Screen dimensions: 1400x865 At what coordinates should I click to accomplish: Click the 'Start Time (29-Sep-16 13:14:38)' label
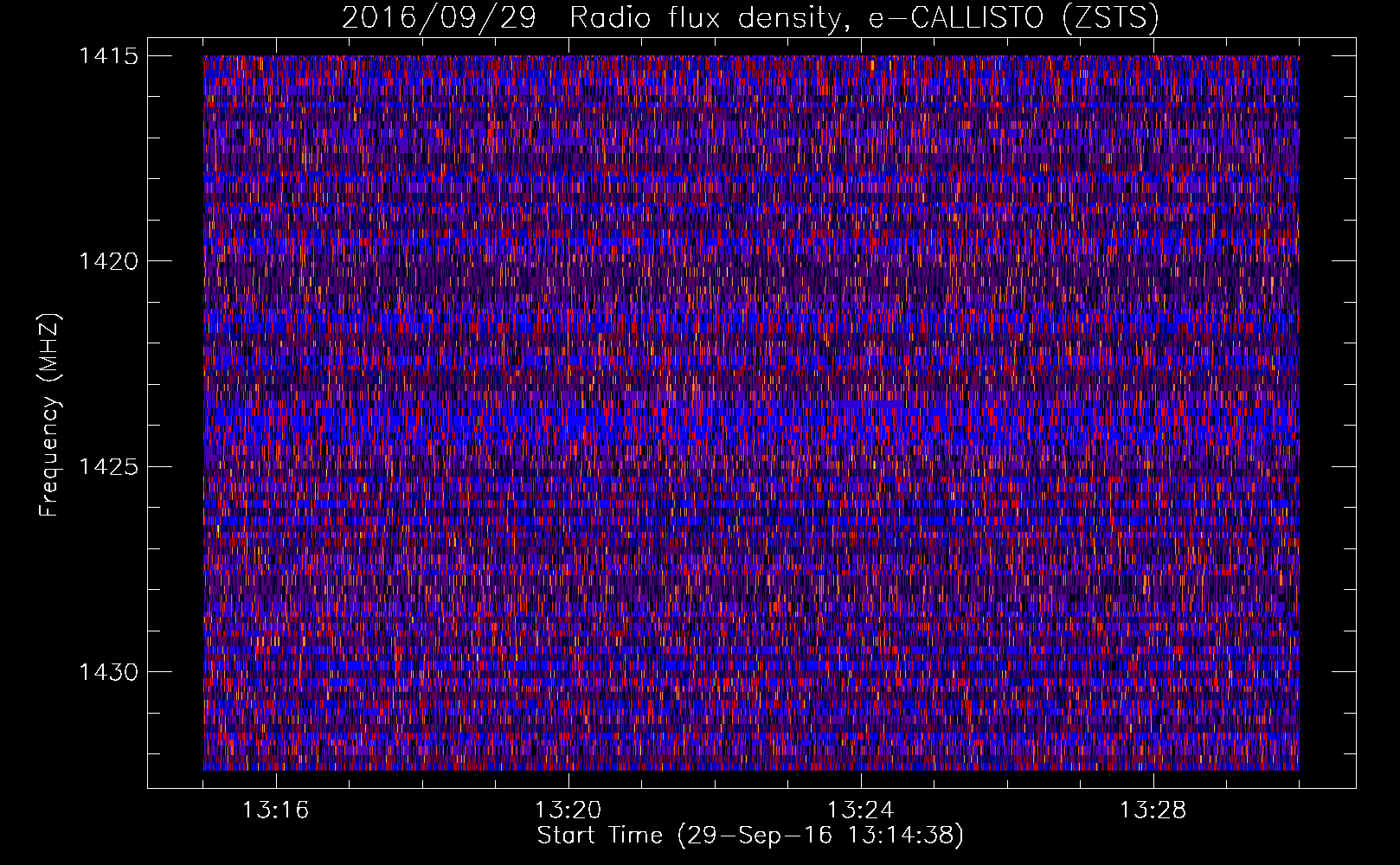point(750,836)
